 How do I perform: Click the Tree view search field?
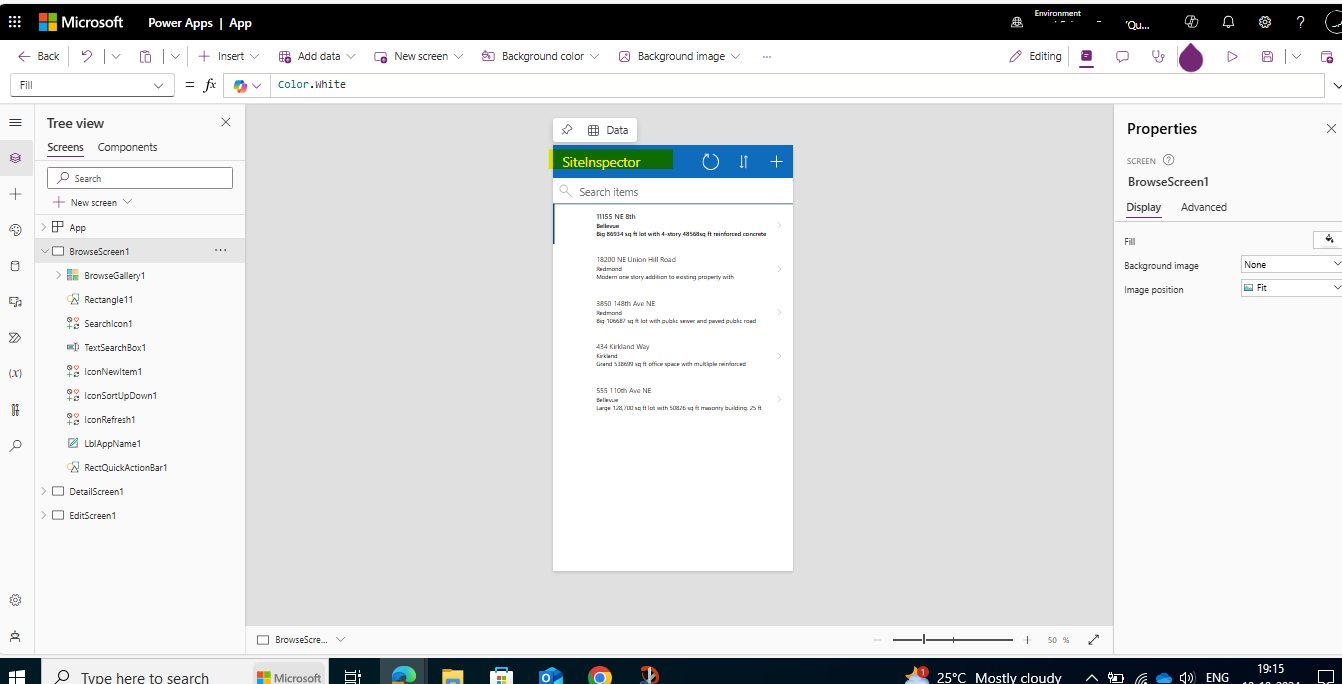[140, 178]
